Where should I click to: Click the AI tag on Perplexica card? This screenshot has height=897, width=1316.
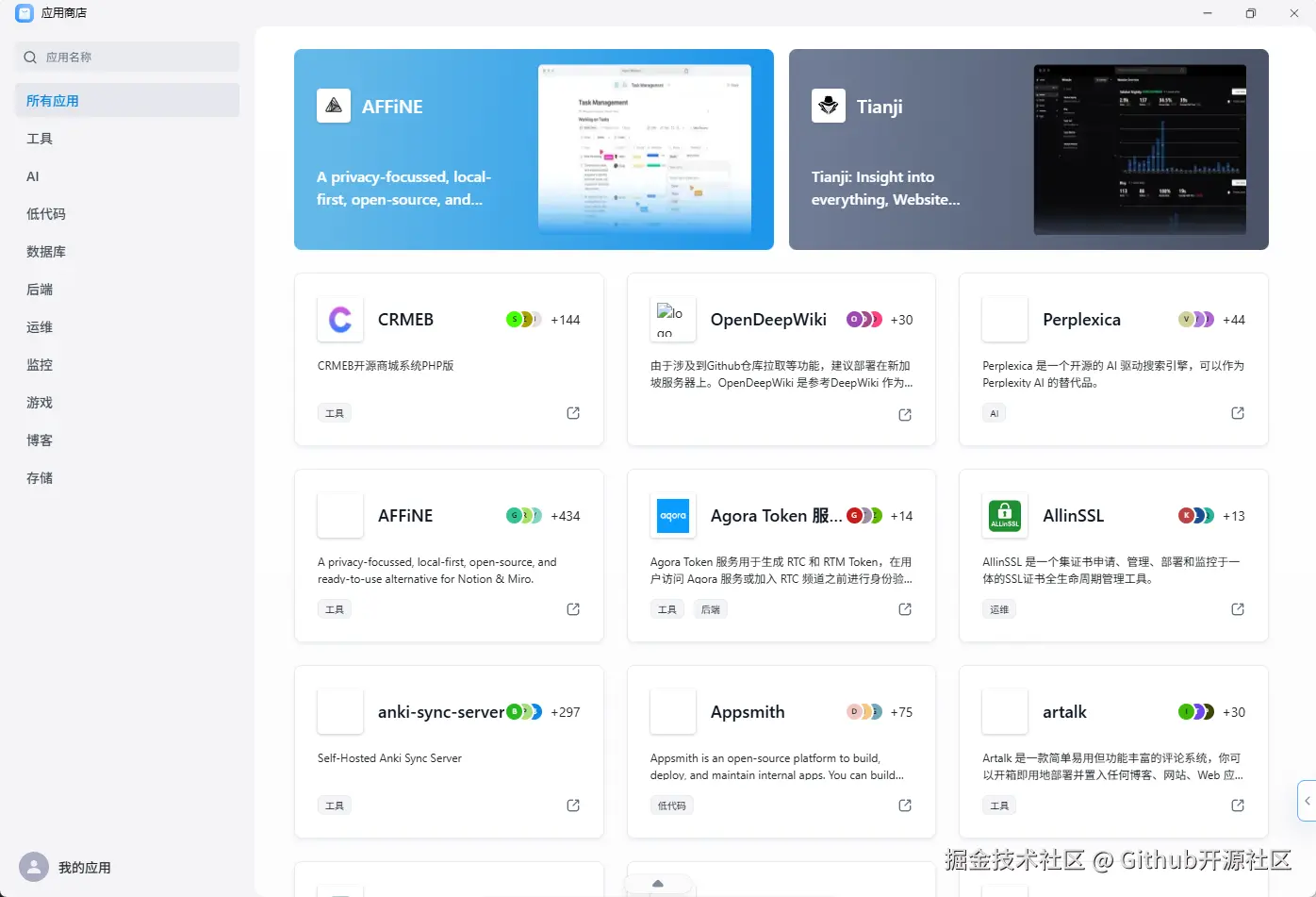click(994, 413)
